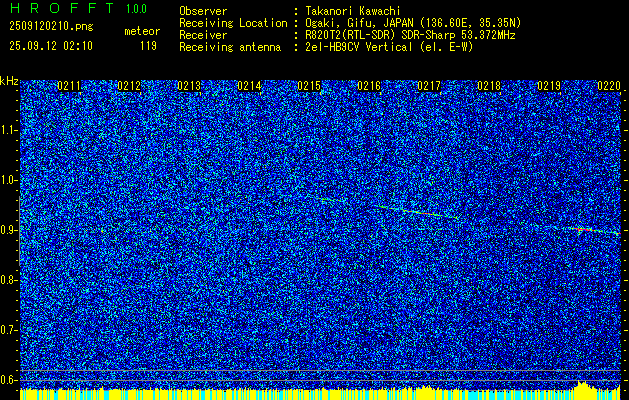Click the 0217 time marker

pyautogui.click(x=429, y=86)
